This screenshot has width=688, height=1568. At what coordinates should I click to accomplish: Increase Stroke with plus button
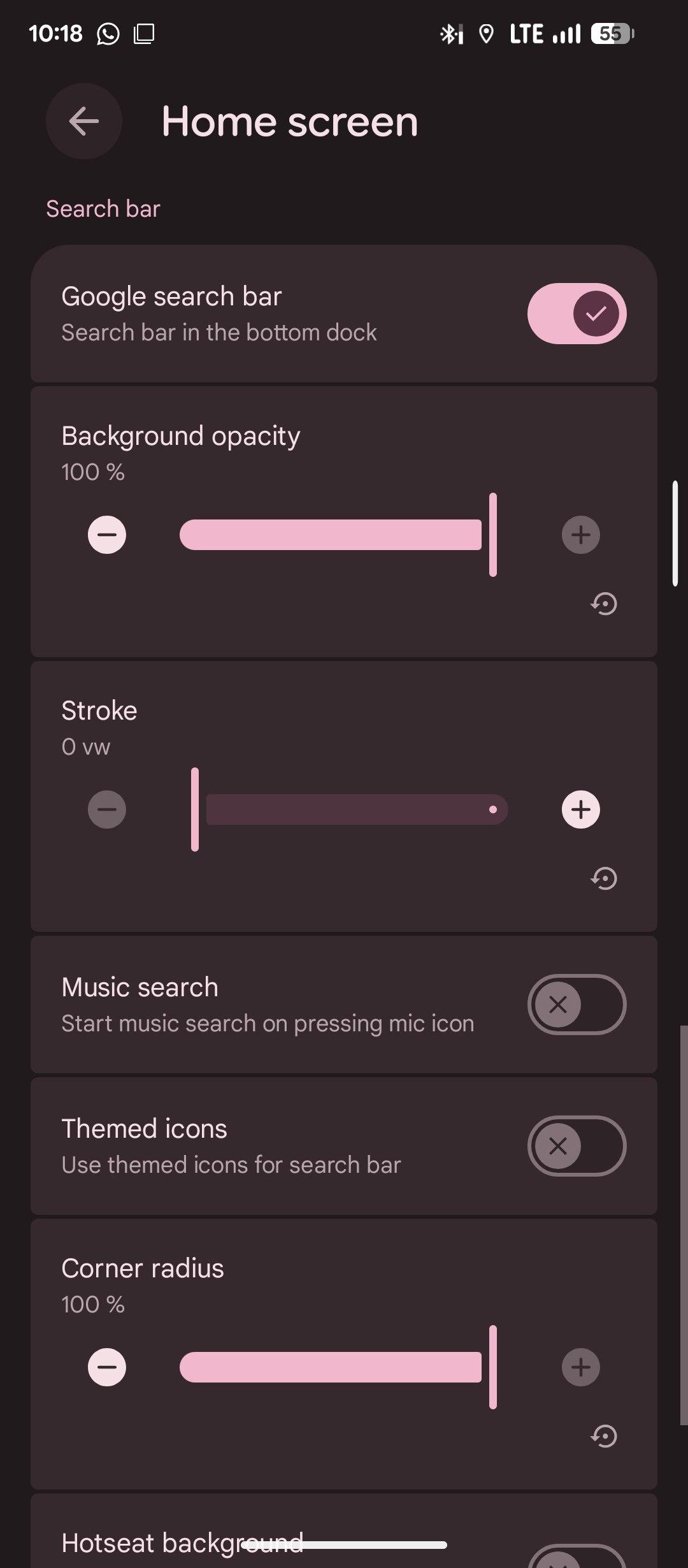click(x=580, y=809)
